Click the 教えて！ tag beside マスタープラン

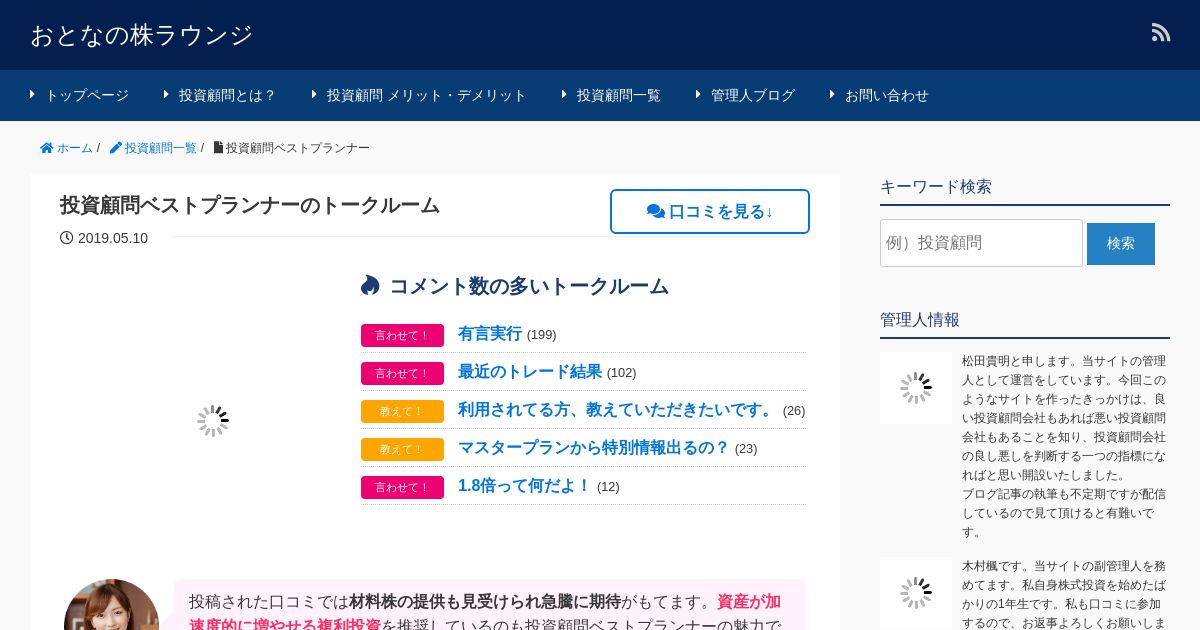tap(402, 449)
